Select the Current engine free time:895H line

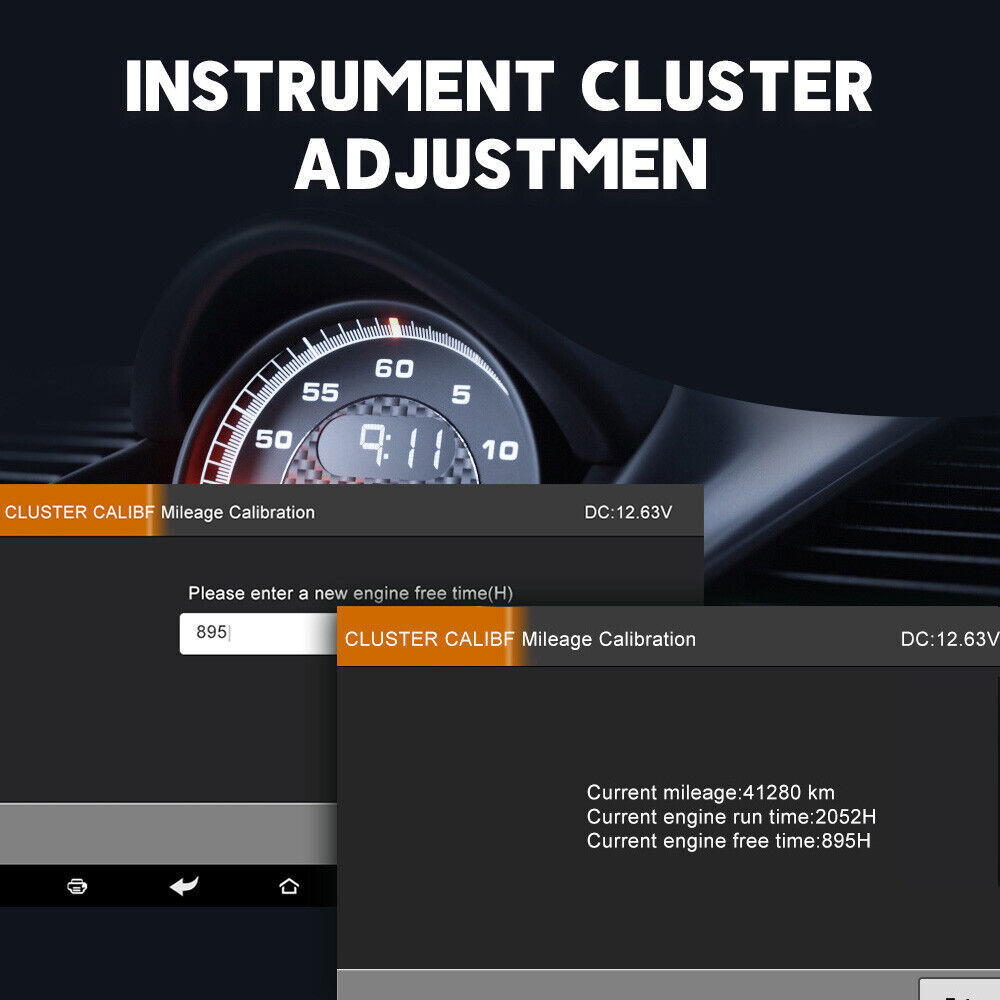730,842
